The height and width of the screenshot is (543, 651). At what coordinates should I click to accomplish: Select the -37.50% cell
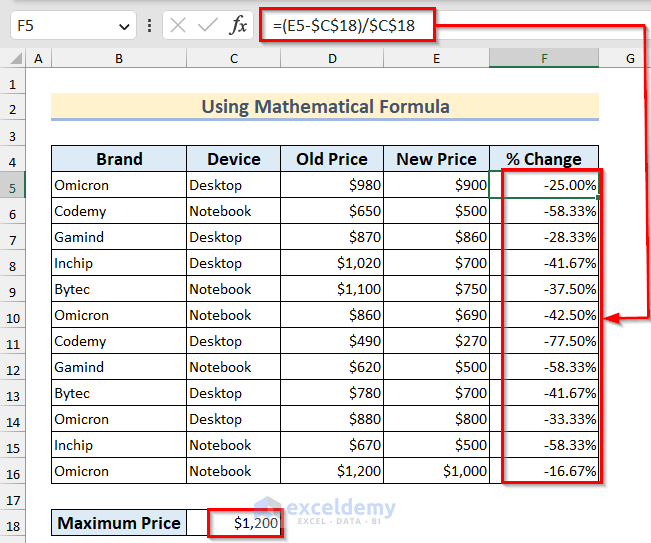(544, 289)
